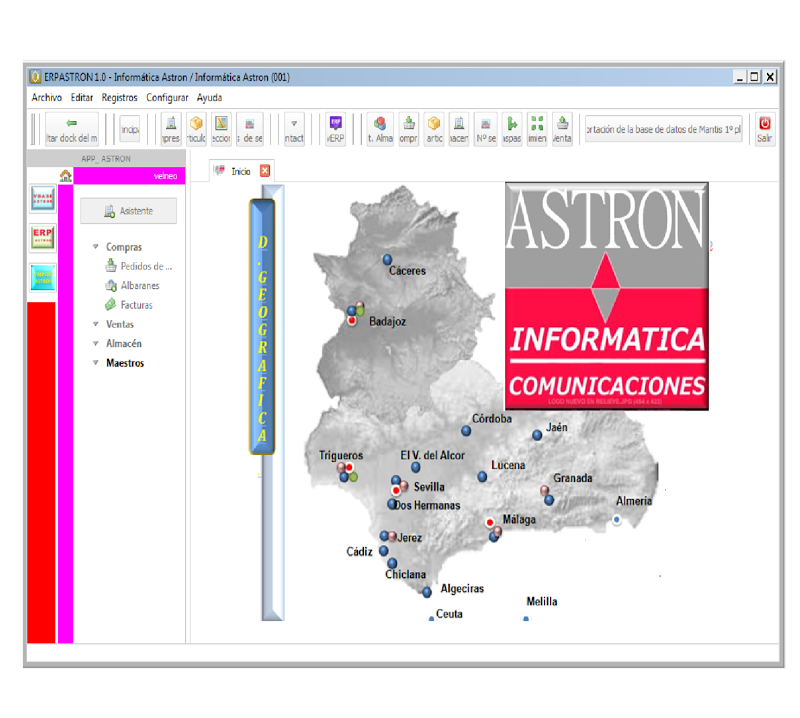
Task: Click the 'acen' document toolbar icon
Action: tap(459, 129)
